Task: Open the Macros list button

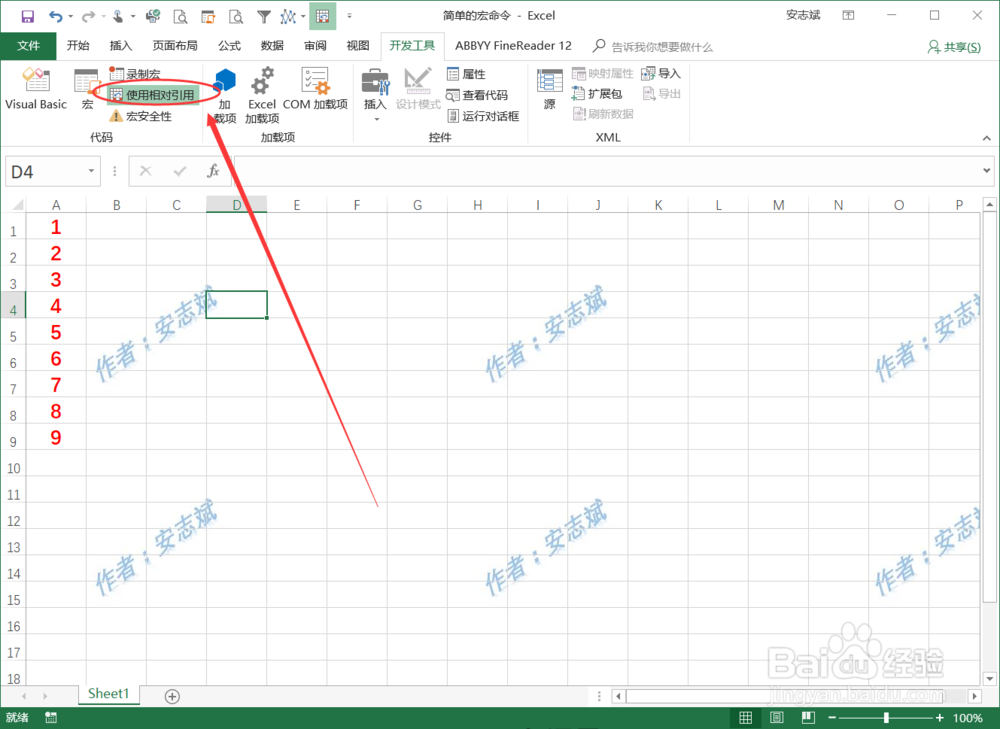Action: click(87, 89)
